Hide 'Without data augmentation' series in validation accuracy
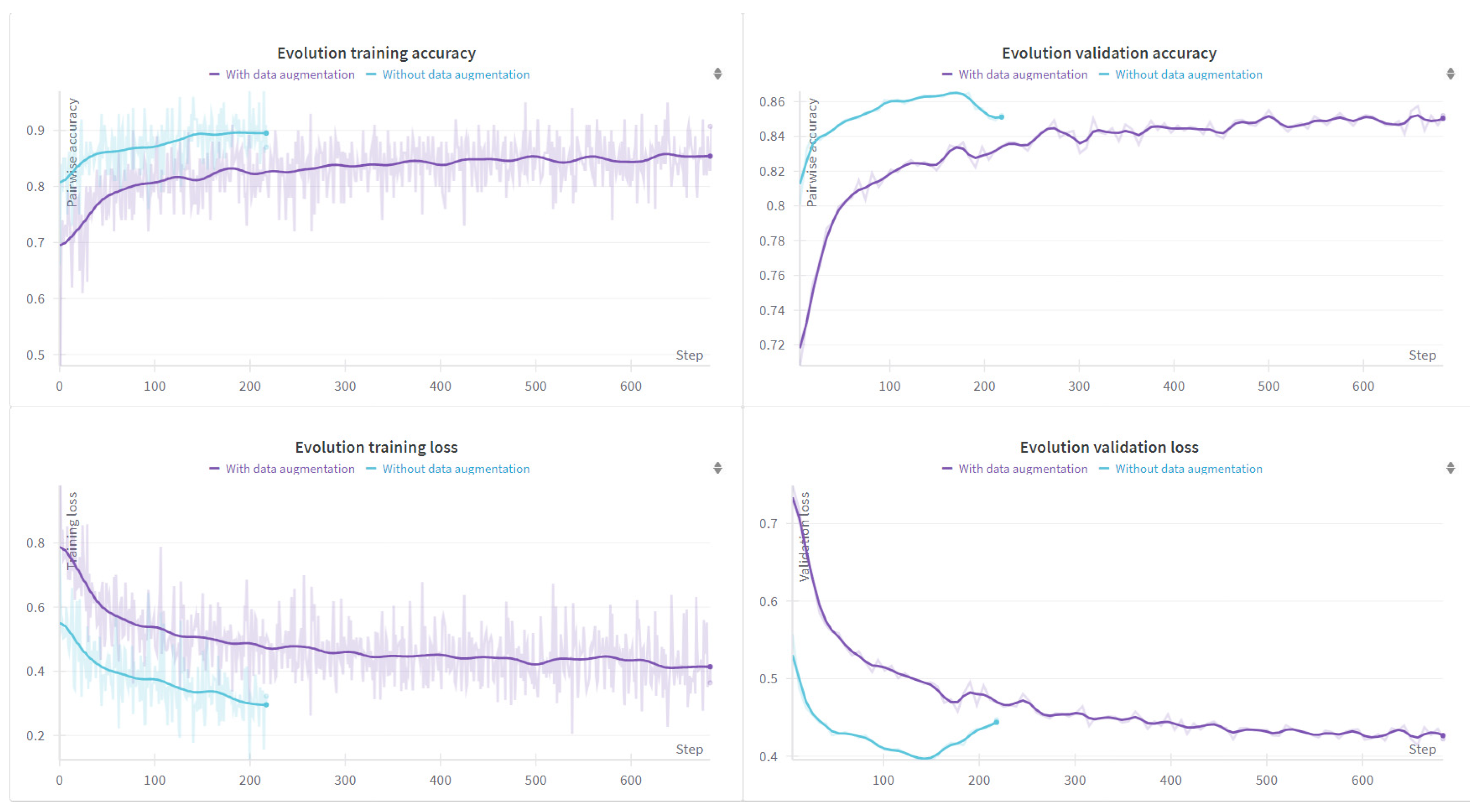This screenshot has height=812, width=1478. pyautogui.click(x=1188, y=75)
